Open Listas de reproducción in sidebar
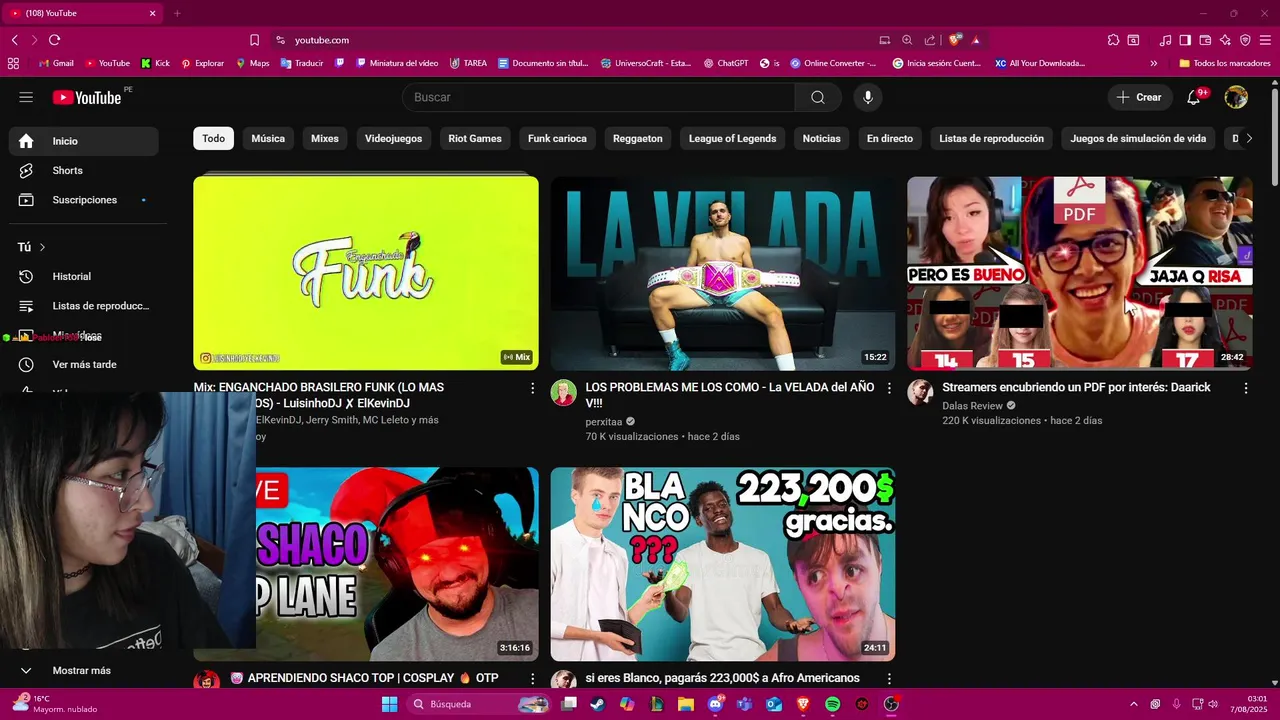Screen dimensions: 1280x720 (83, 306)
